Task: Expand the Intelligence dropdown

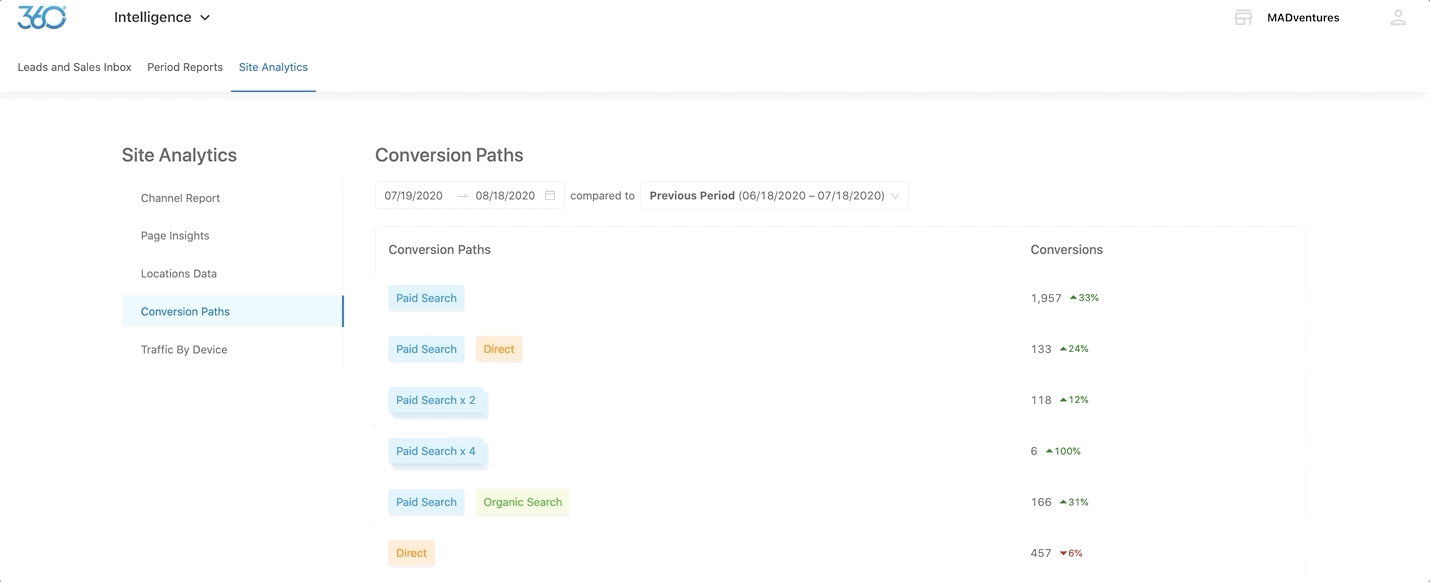Action: [x=162, y=16]
